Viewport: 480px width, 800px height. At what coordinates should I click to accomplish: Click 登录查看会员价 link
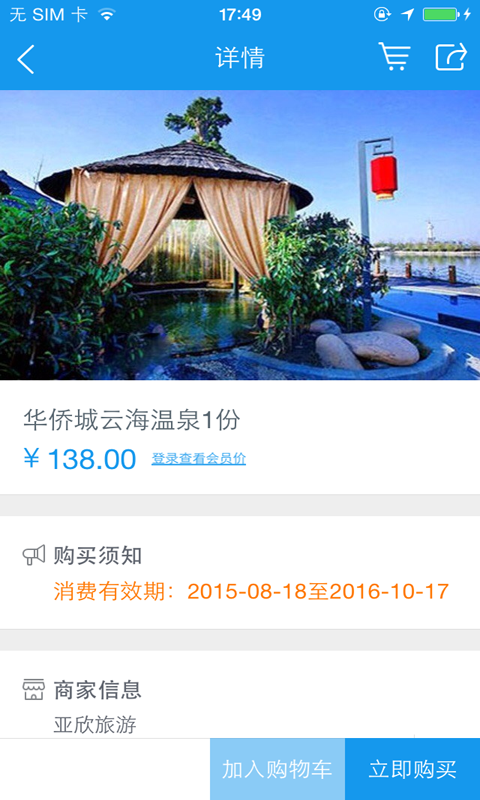pyautogui.click(x=198, y=459)
